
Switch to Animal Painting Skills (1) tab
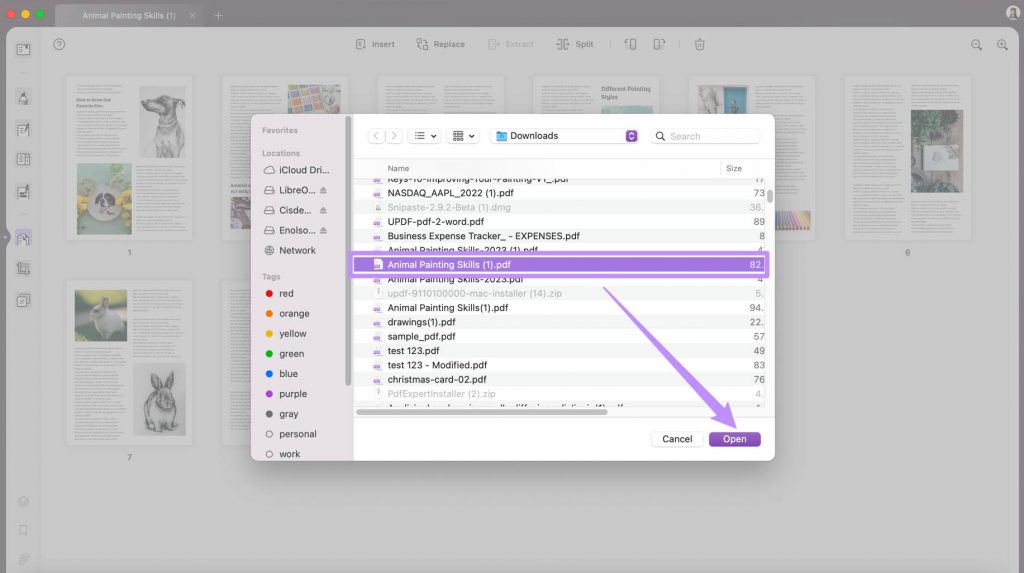tap(129, 15)
